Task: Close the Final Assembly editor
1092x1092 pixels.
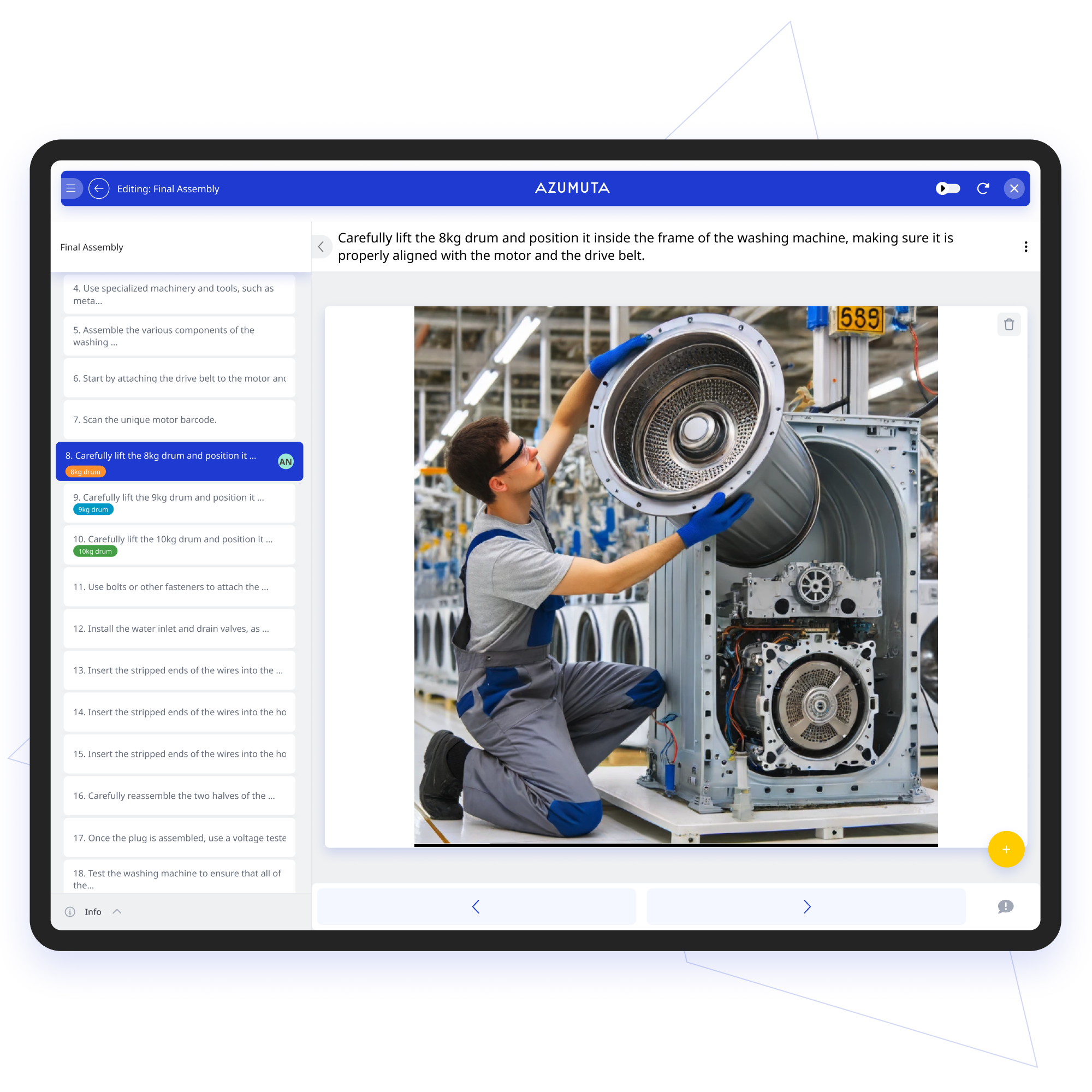Action: click(1014, 188)
